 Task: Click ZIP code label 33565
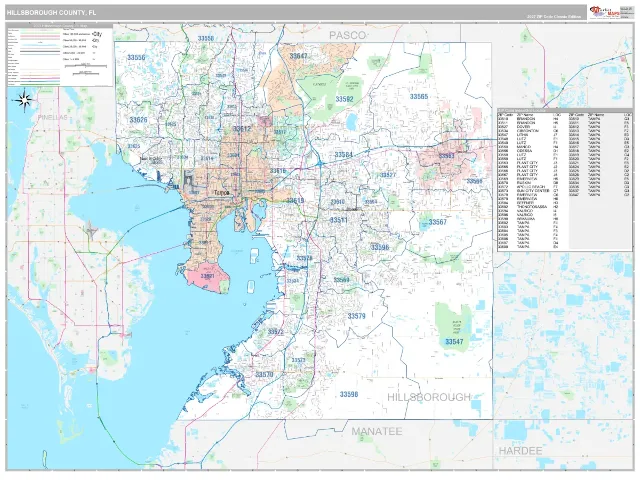419,96
